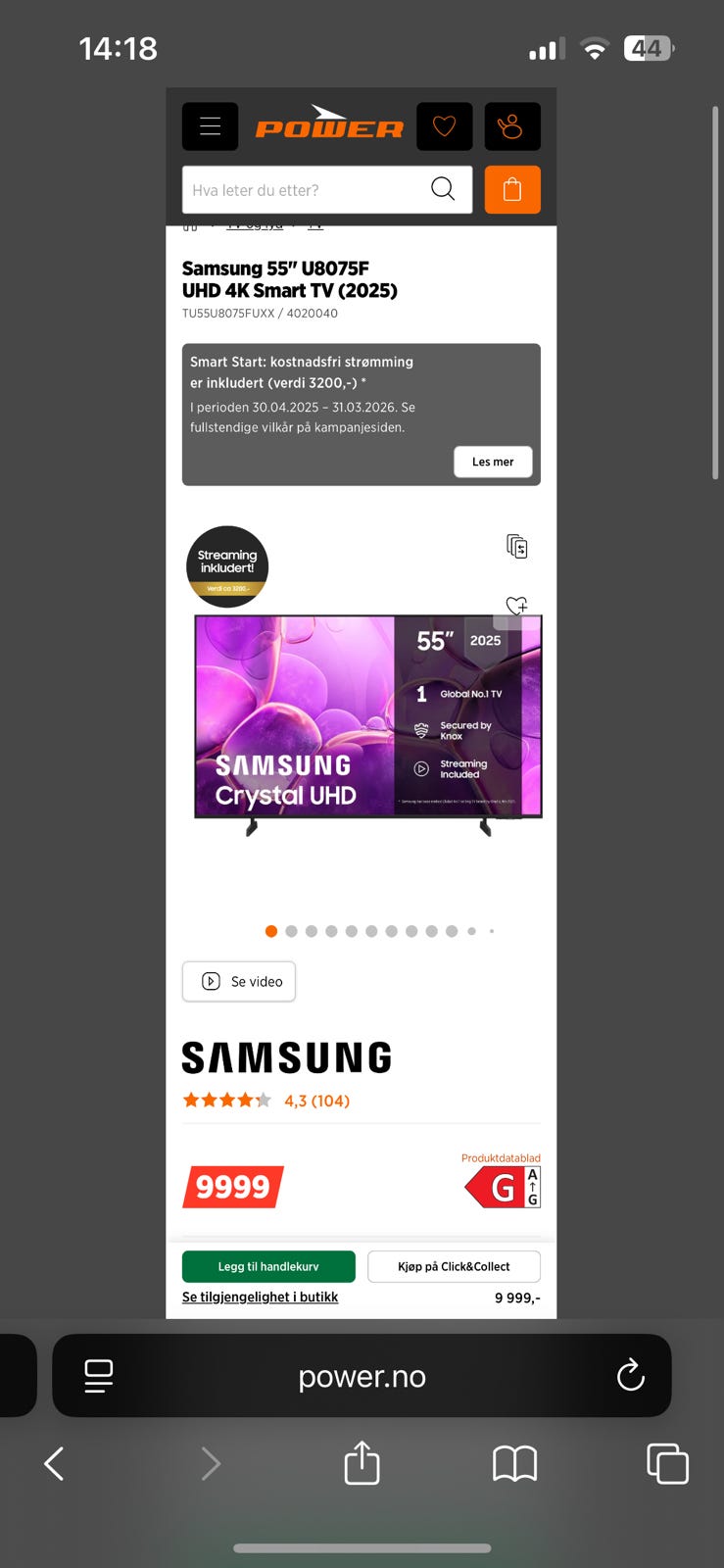
Task: Open the orange shopping cart
Action: tap(512, 189)
